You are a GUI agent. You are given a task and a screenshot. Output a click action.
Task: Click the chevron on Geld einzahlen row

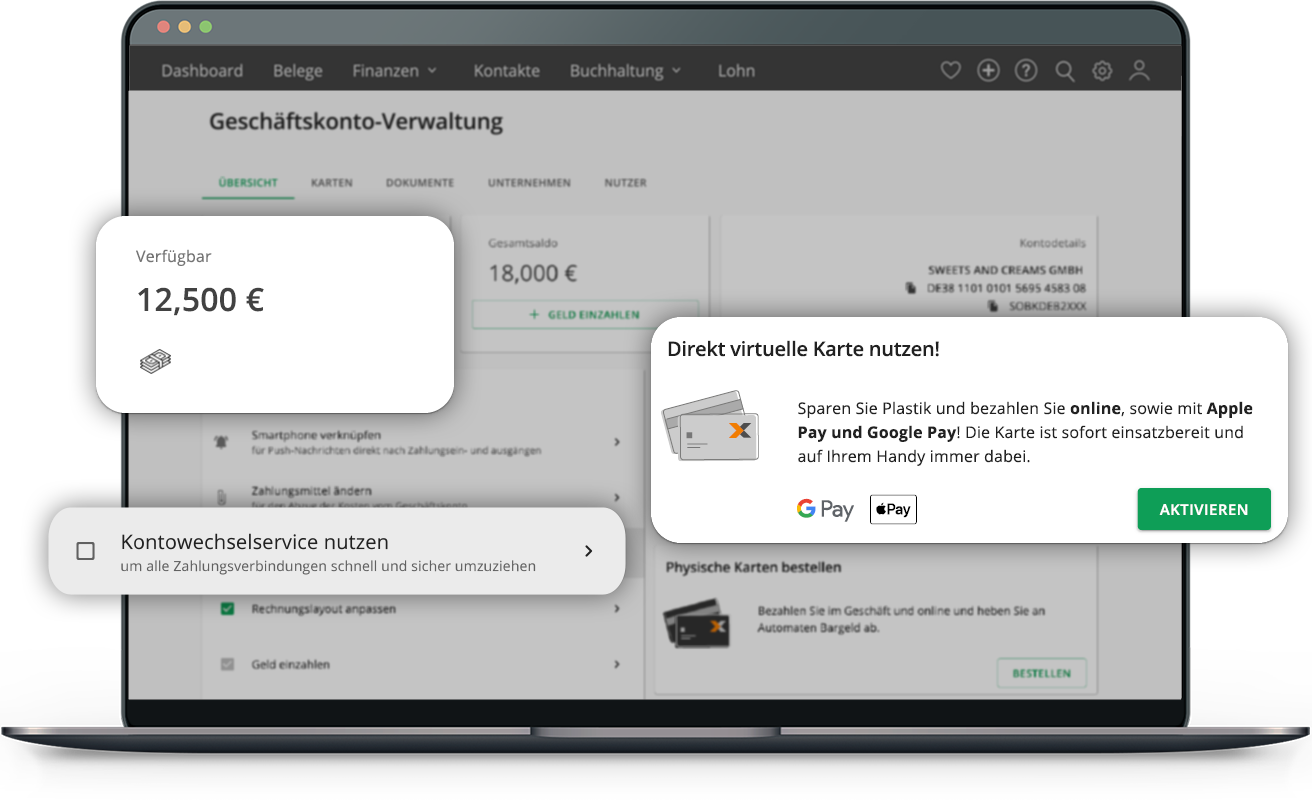tap(617, 664)
